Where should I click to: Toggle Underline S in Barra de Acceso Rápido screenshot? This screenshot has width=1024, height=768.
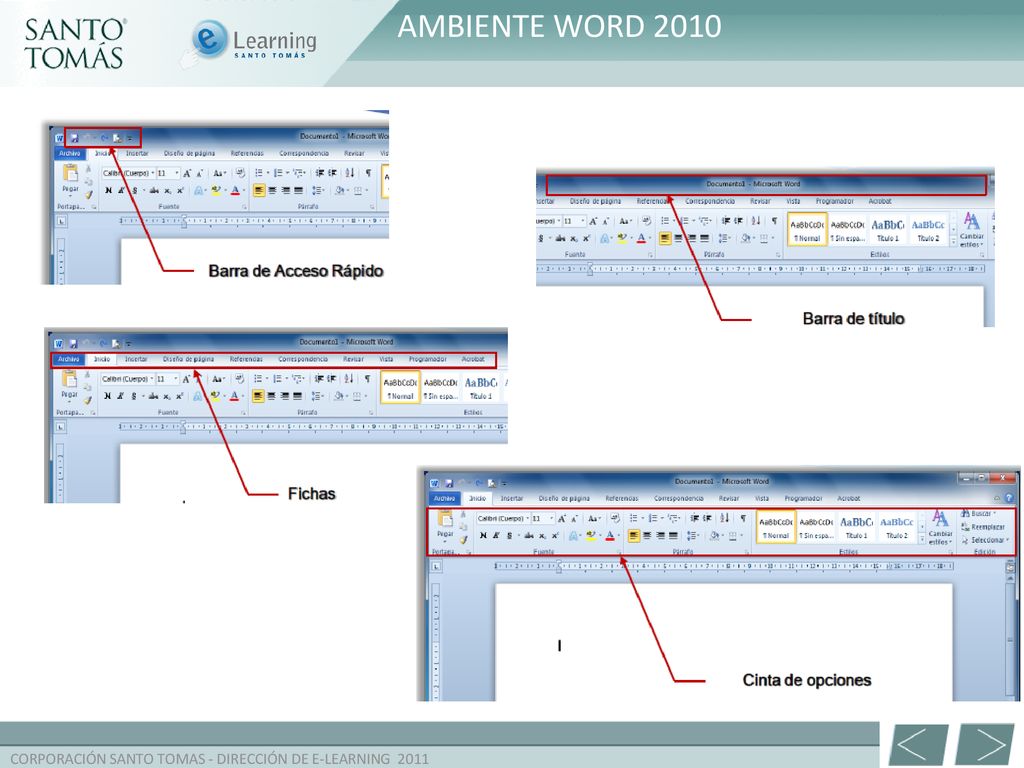135,191
